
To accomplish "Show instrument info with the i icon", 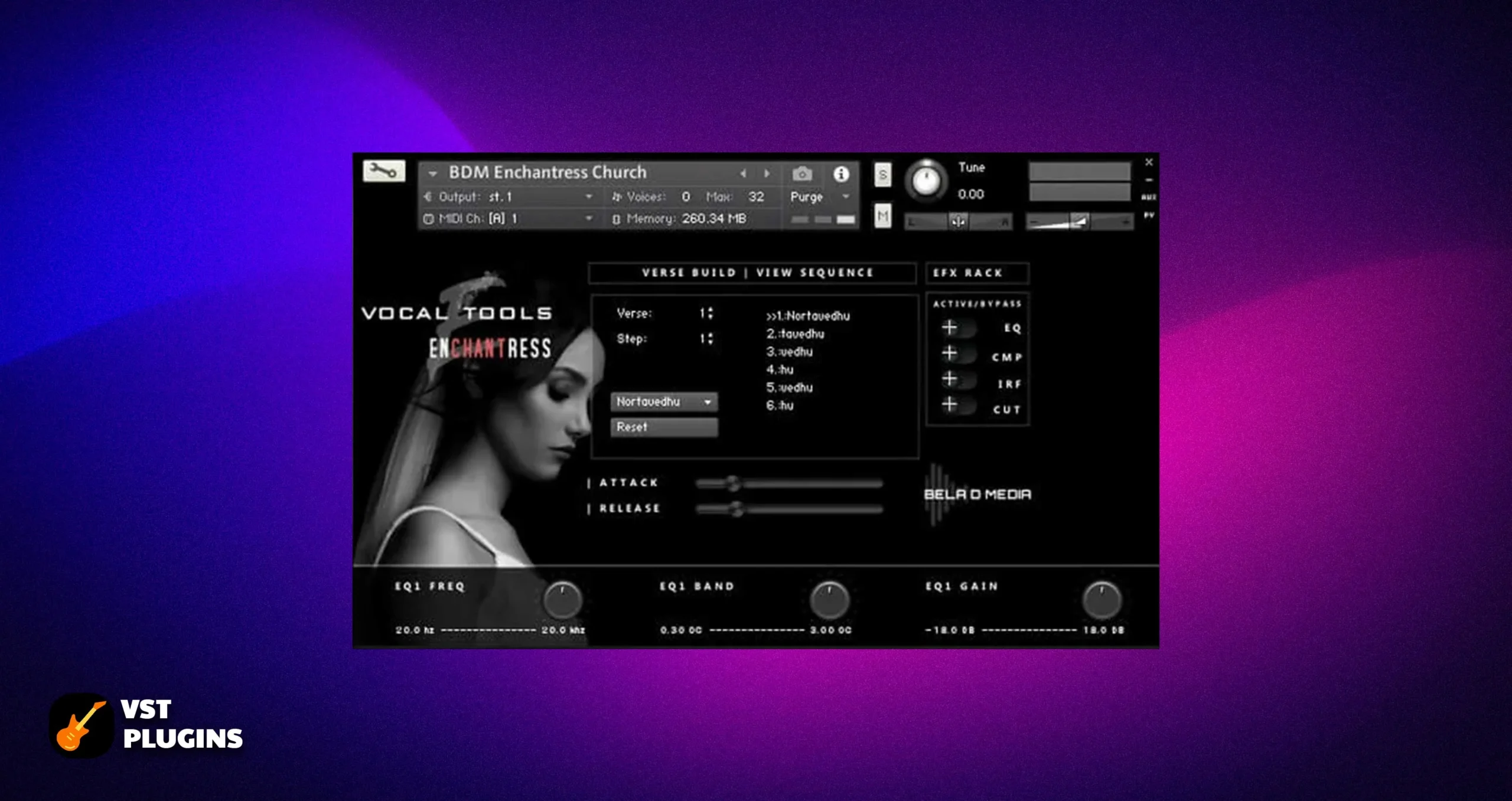I will pyautogui.click(x=841, y=174).
